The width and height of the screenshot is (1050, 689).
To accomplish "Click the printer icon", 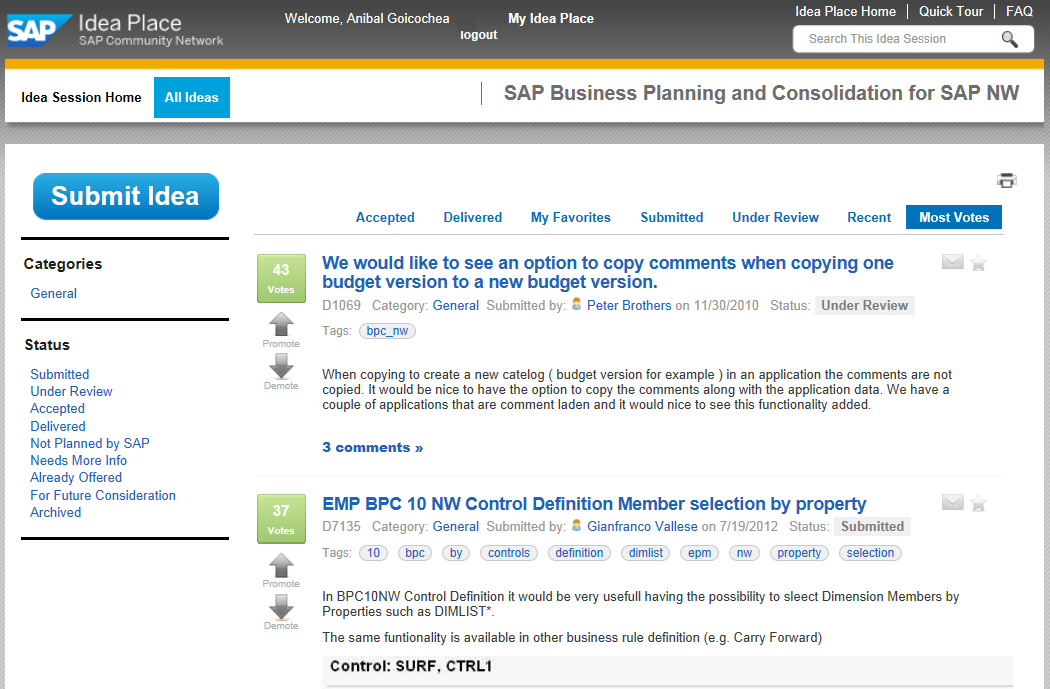I will [1006, 180].
